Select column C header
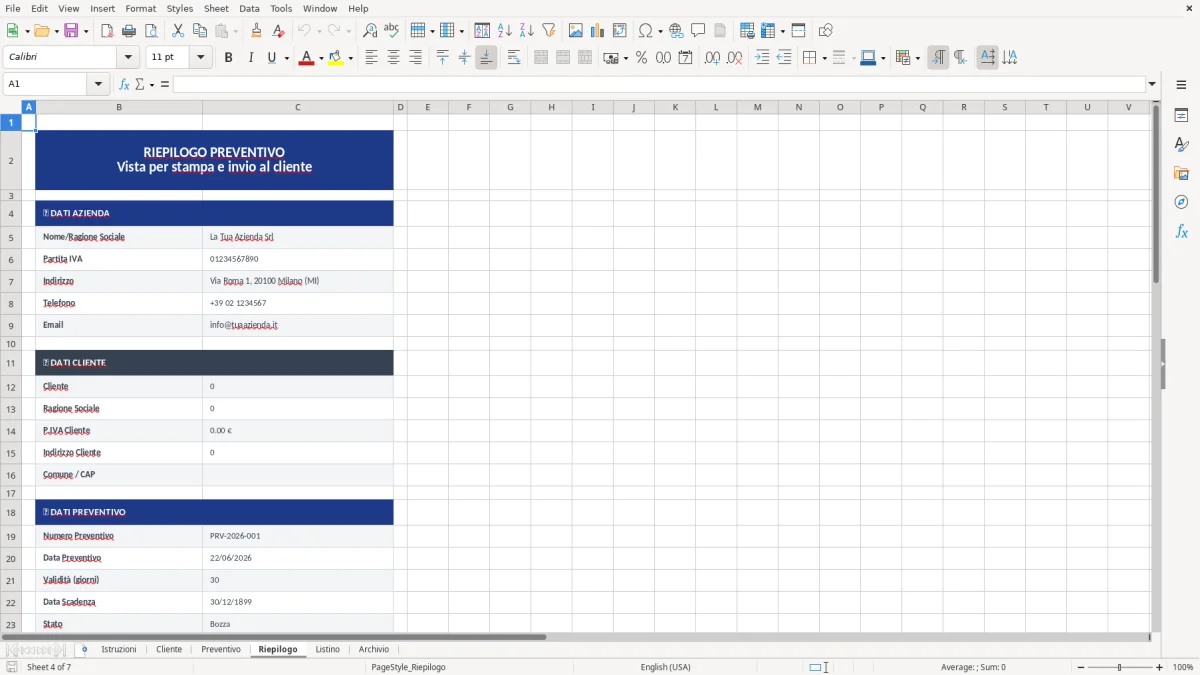The height and width of the screenshot is (675, 1200). coord(297,107)
